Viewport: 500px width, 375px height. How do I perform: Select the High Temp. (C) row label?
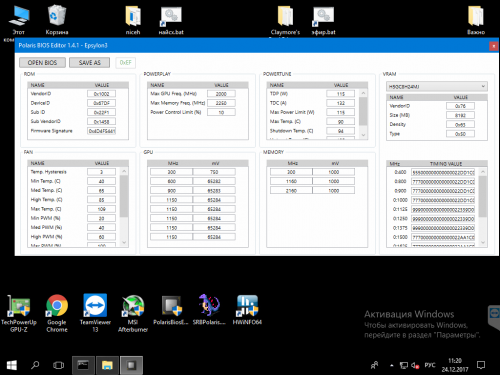pos(46,200)
